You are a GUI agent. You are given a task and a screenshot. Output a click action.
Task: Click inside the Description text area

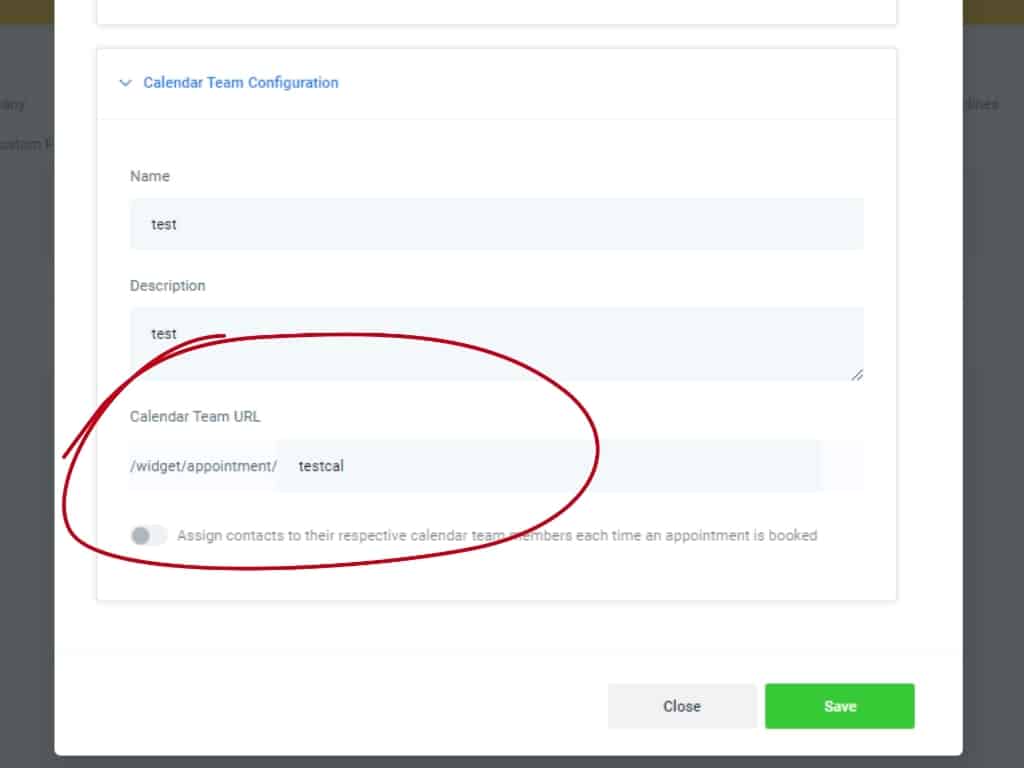click(x=496, y=343)
